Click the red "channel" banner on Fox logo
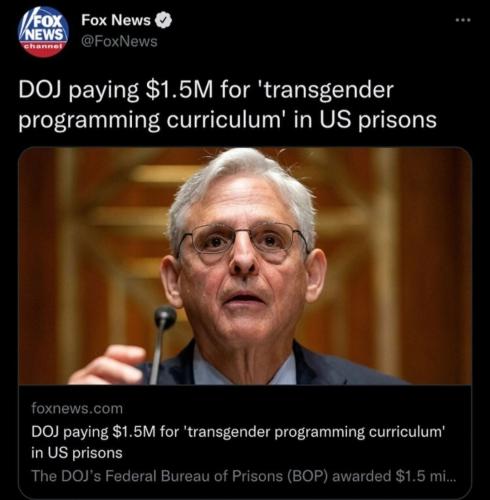The image size is (490, 500). tap(43, 46)
